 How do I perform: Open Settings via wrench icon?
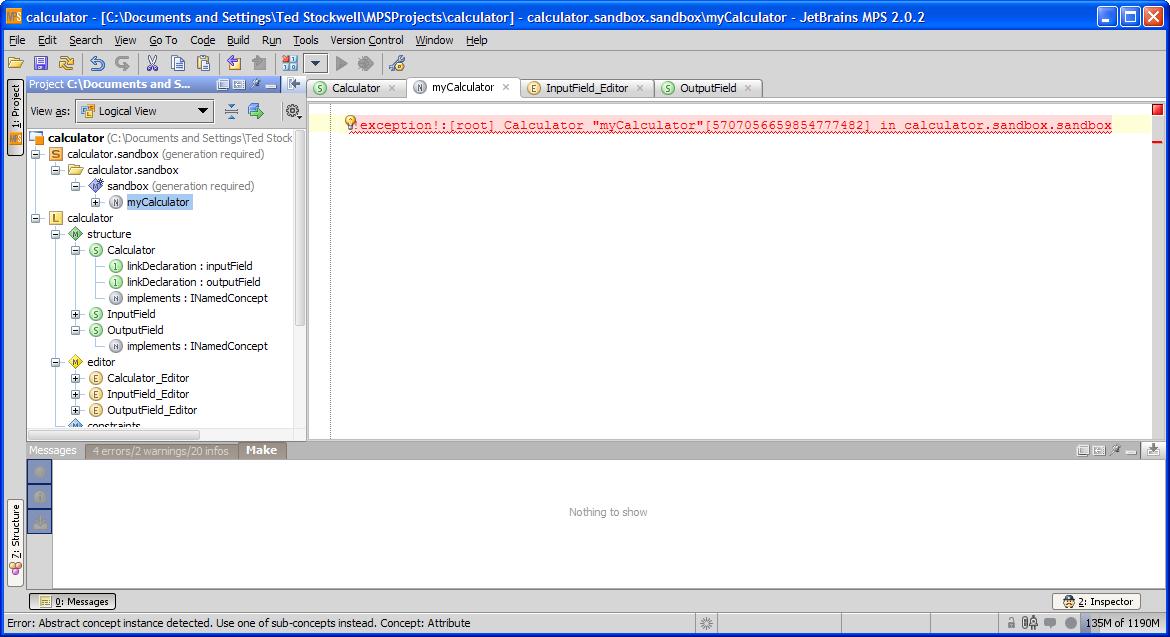397,63
